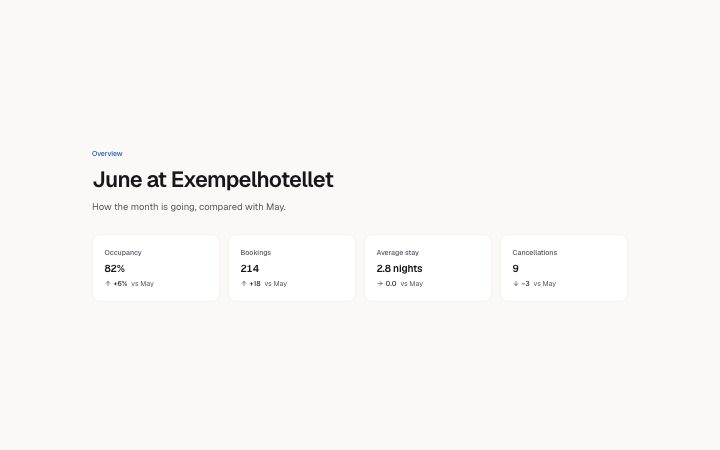Click the −3 change indicator

tap(525, 284)
